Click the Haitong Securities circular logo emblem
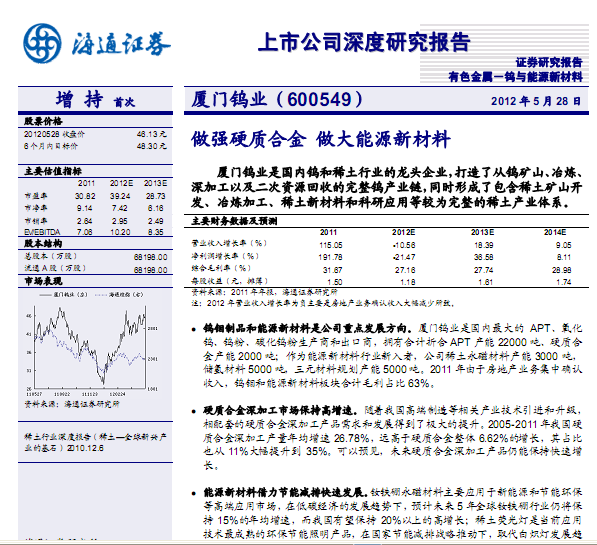 pos(42,43)
